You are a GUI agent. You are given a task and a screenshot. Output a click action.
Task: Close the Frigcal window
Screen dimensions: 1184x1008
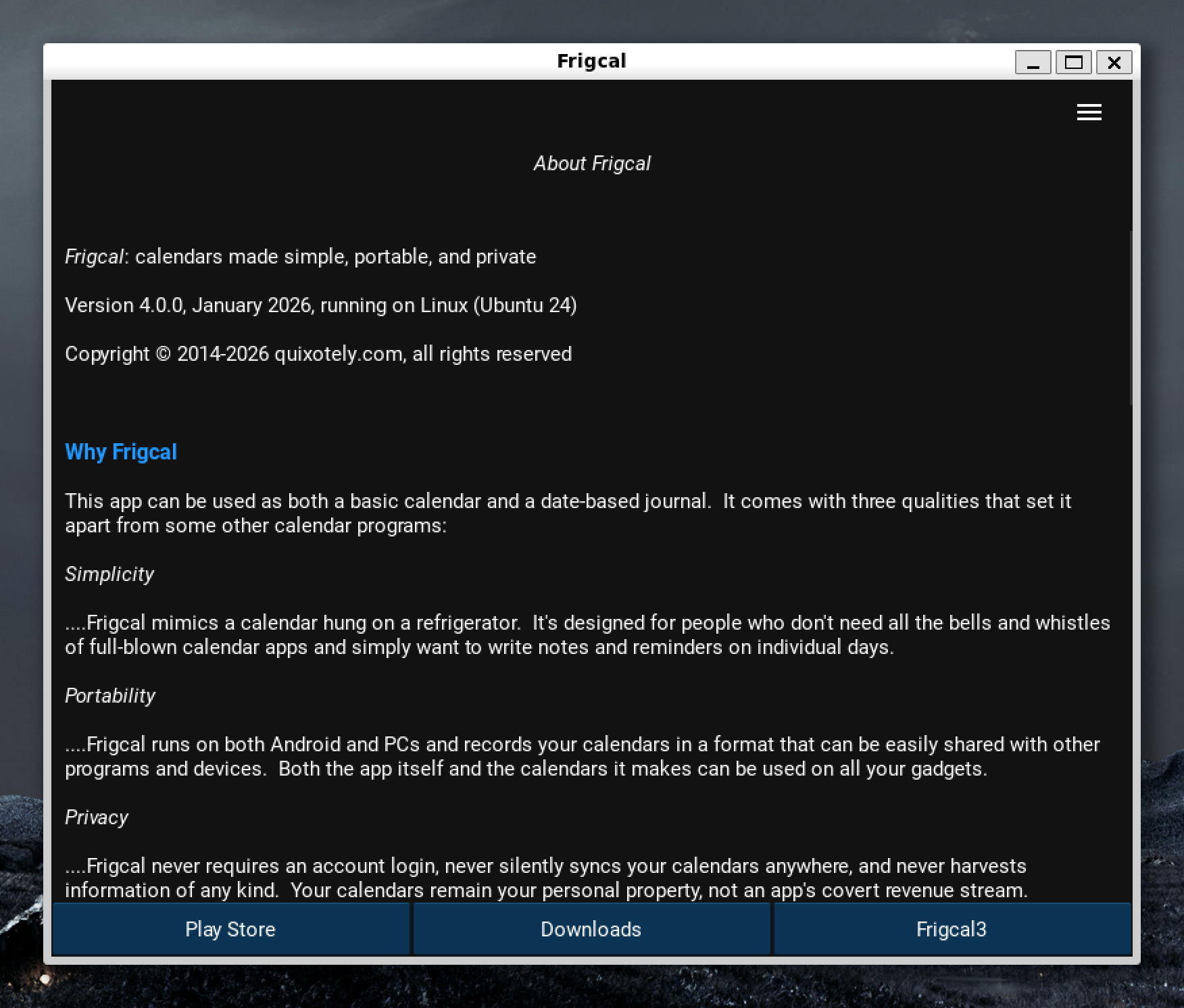[x=1114, y=63]
